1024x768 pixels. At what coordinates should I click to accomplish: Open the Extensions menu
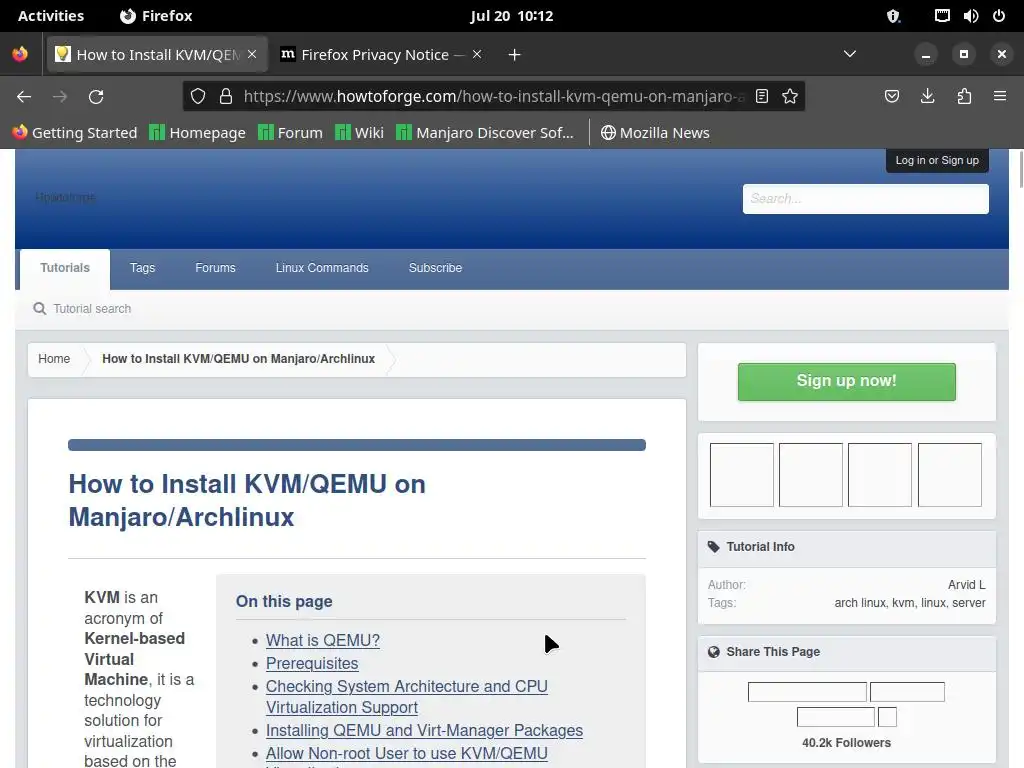[964, 97]
